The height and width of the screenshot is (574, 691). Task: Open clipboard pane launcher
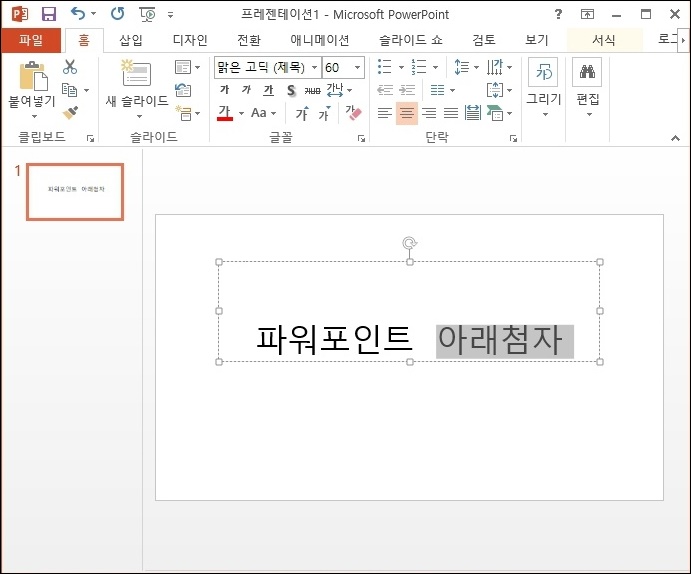click(x=90, y=139)
